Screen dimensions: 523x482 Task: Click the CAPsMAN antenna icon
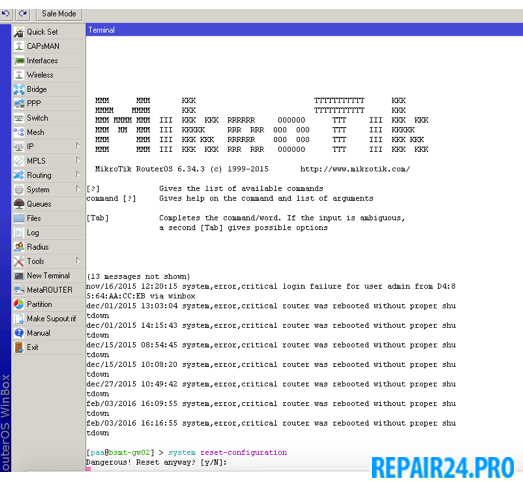19,46
